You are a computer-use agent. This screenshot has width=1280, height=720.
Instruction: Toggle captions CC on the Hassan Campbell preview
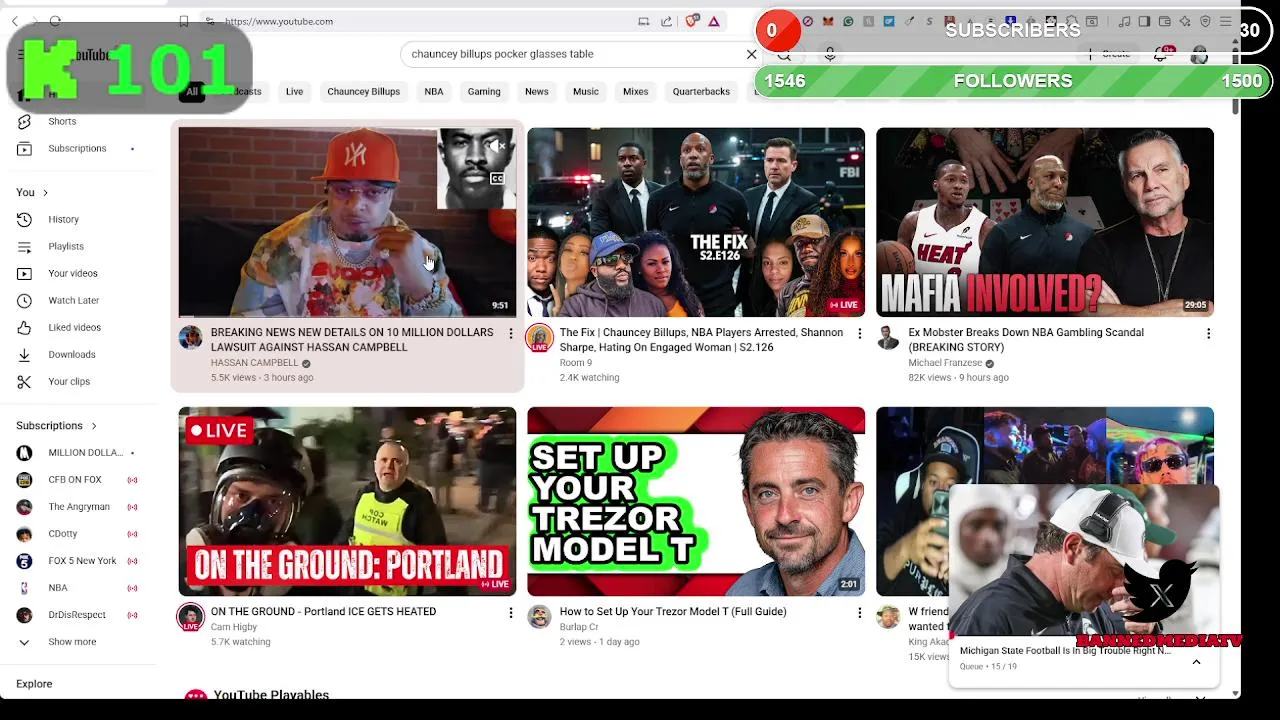click(x=497, y=179)
